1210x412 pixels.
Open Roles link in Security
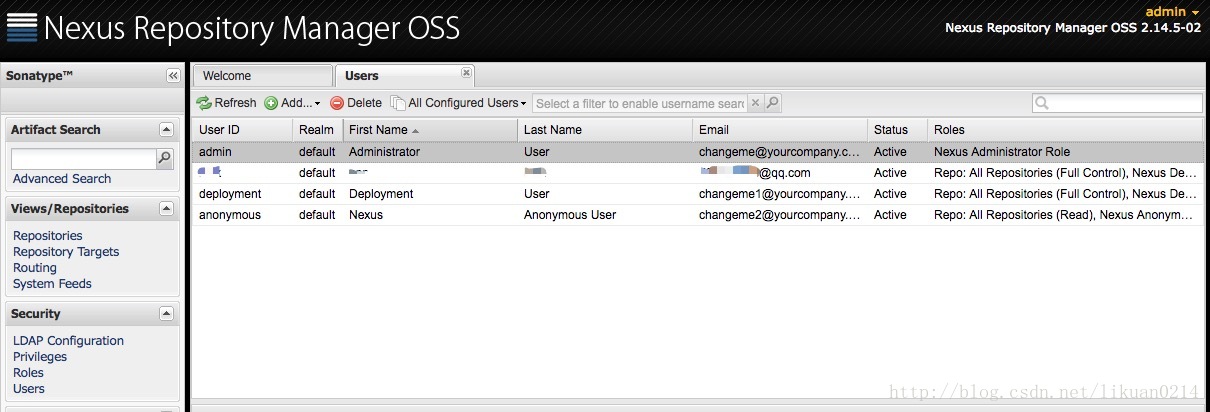[28, 373]
